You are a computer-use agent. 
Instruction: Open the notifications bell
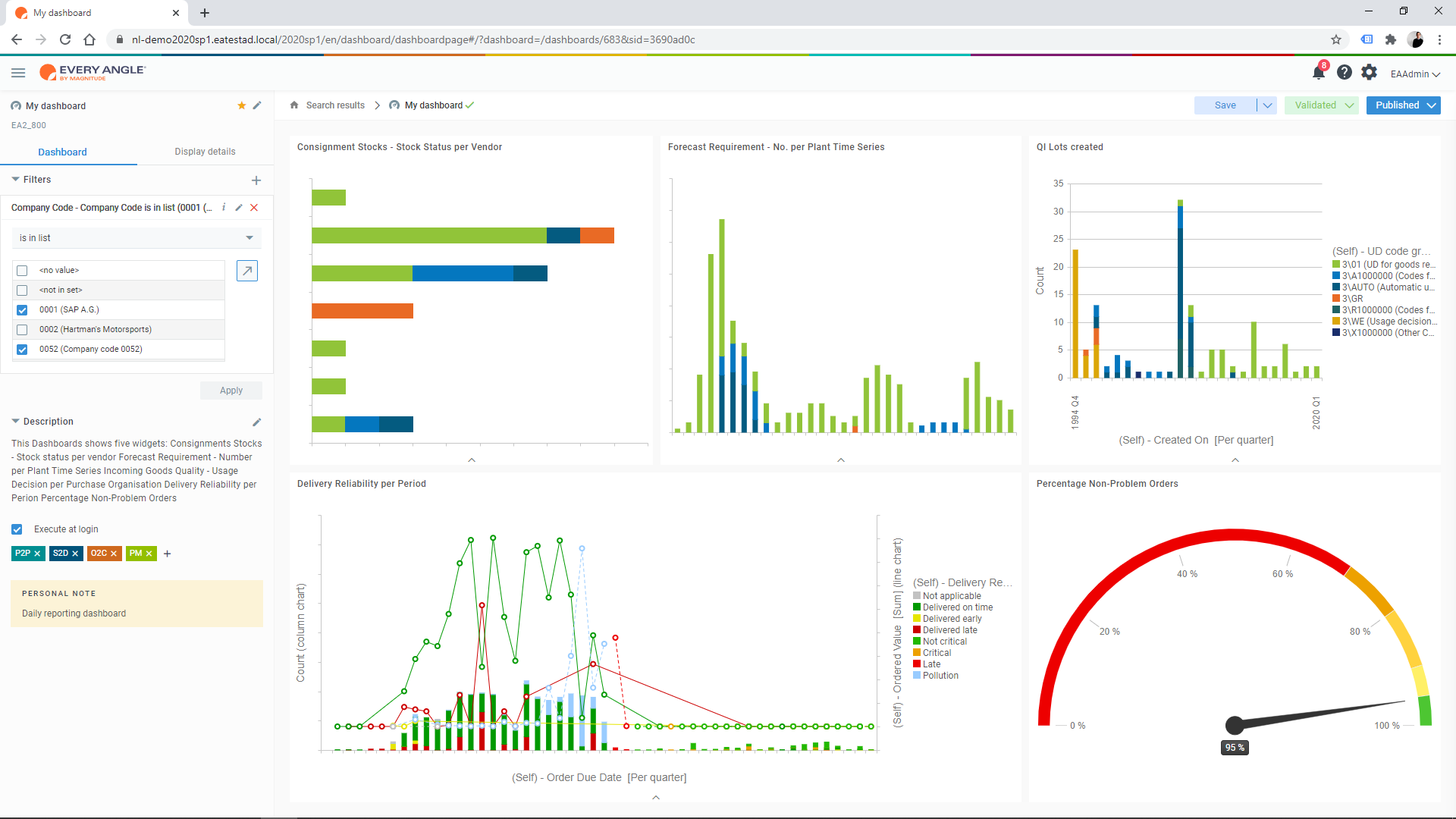1318,73
